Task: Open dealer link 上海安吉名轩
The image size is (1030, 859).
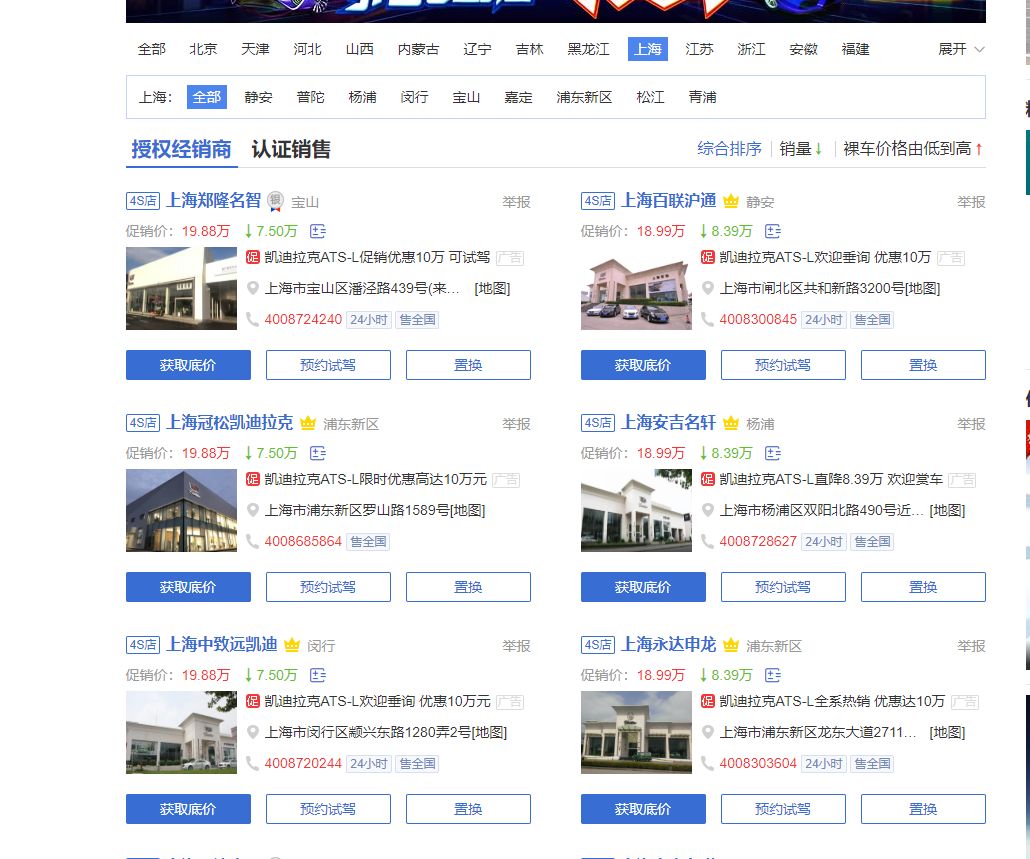Action: (x=669, y=422)
